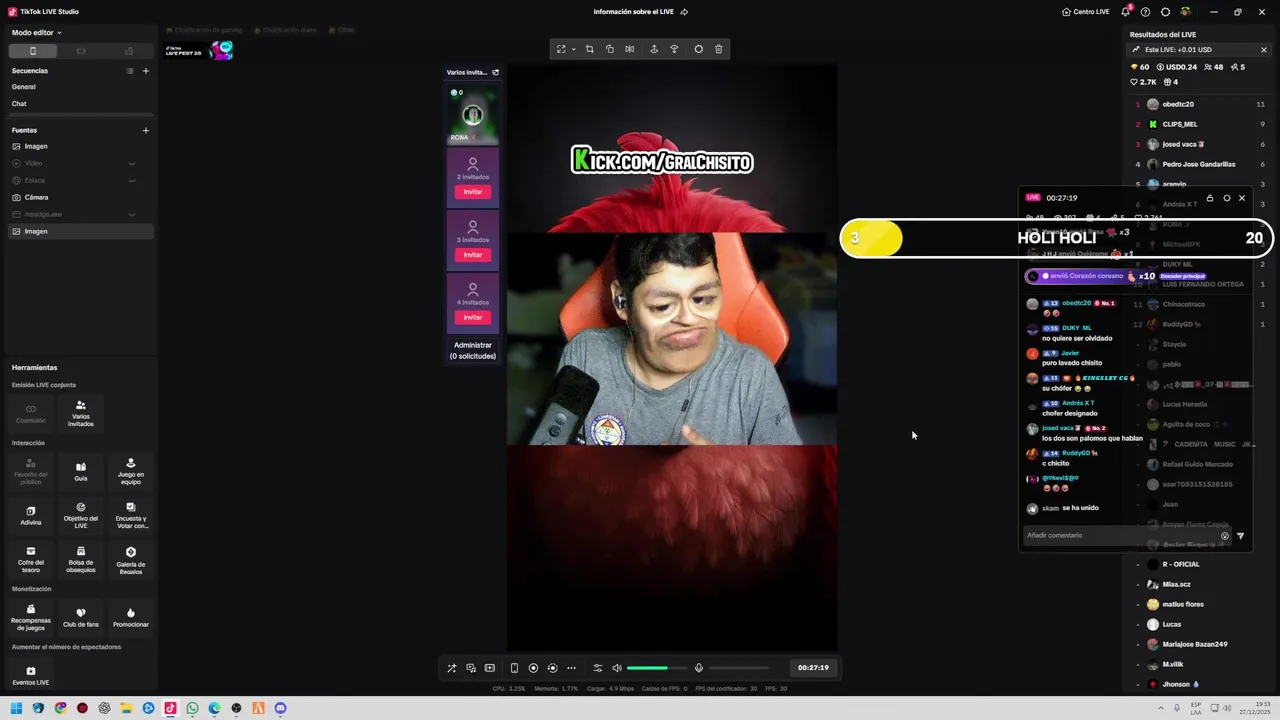1280x720 pixels.
Task: Click Promocionar tool
Action: point(131,617)
